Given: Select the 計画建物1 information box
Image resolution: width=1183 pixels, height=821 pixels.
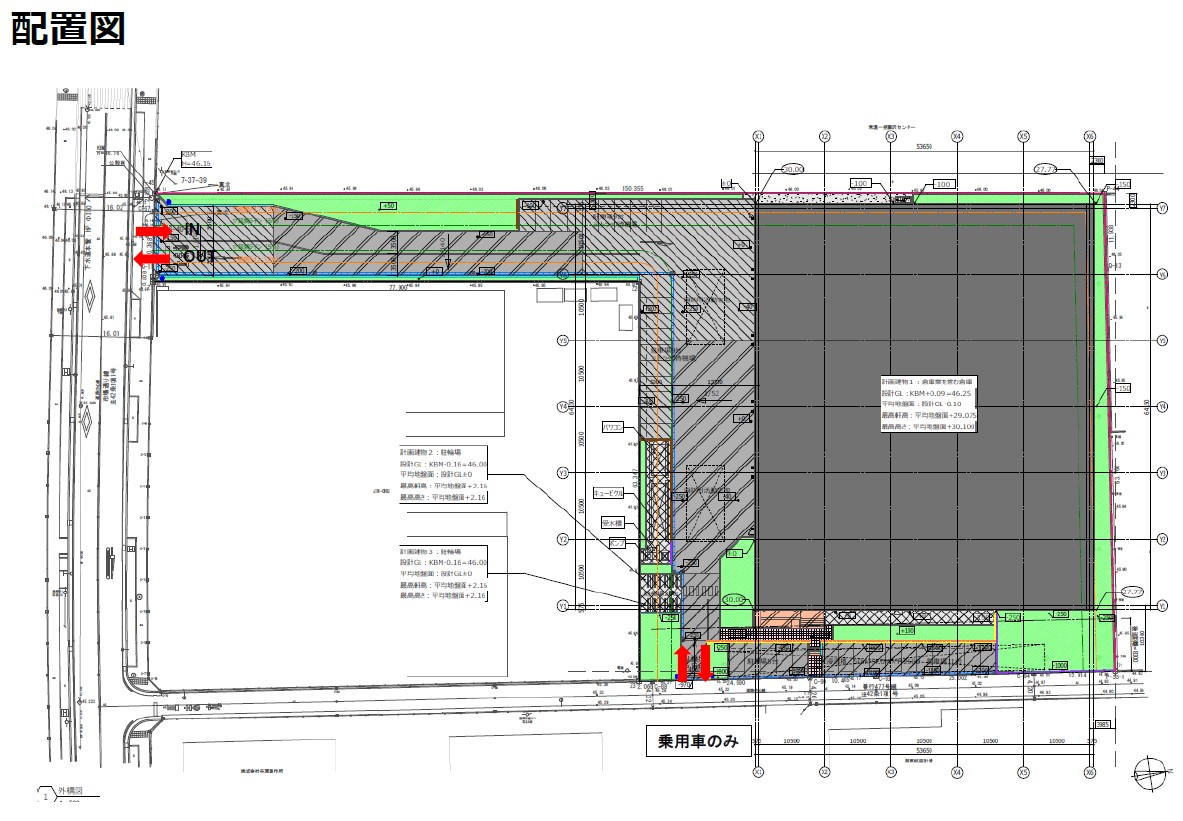Looking at the screenshot, I should pyautogui.click(x=928, y=404).
